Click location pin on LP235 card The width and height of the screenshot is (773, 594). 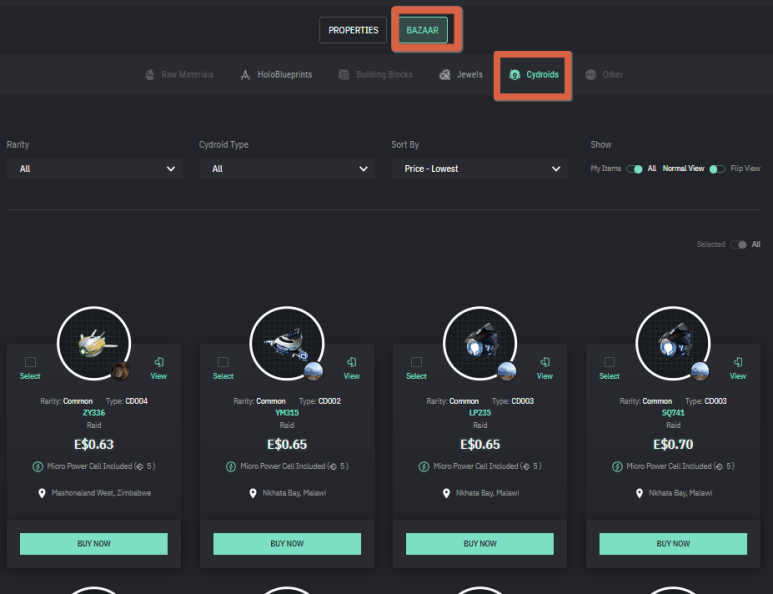446,493
